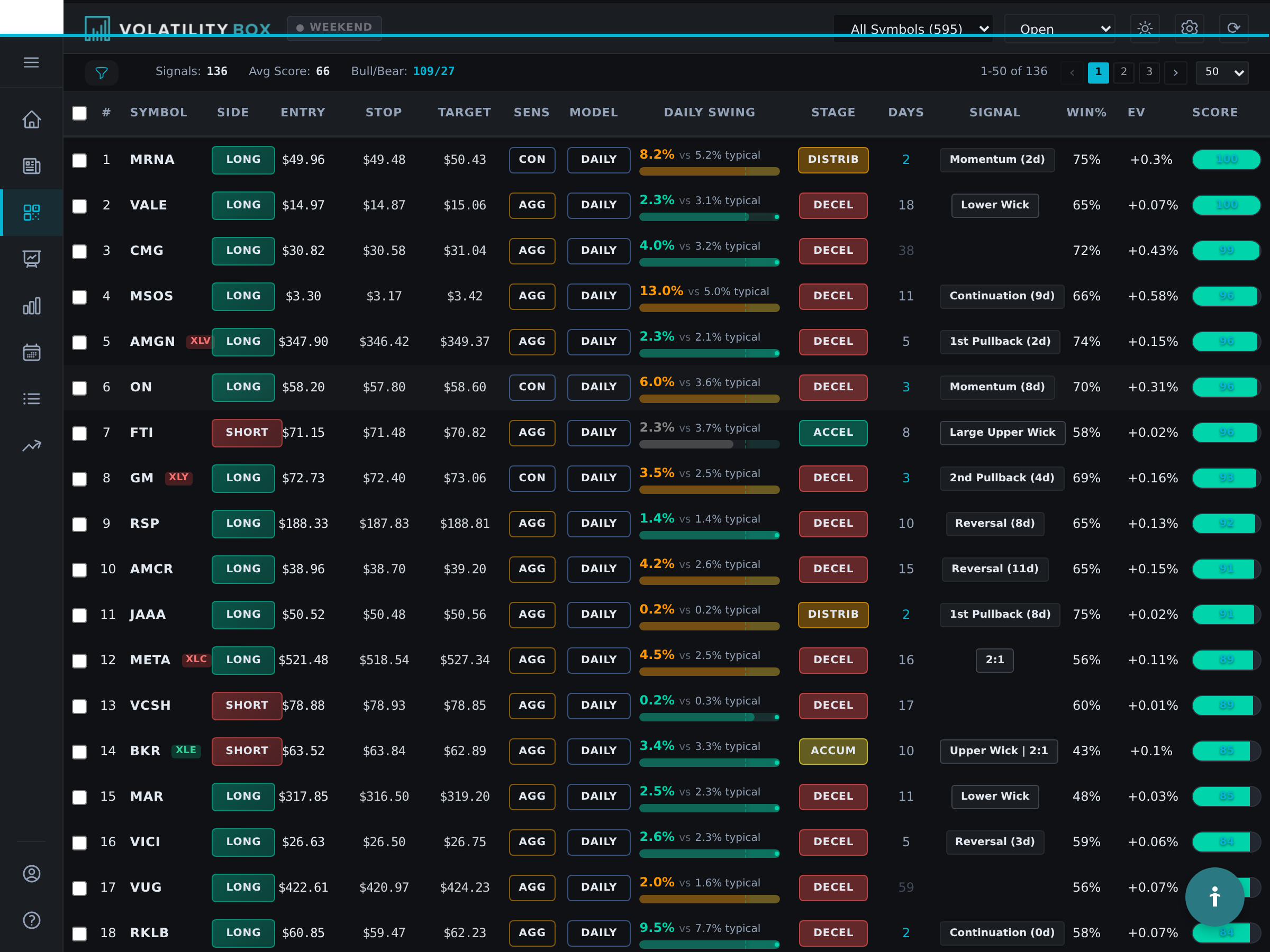Check the MRNA row checkbox

(x=79, y=160)
